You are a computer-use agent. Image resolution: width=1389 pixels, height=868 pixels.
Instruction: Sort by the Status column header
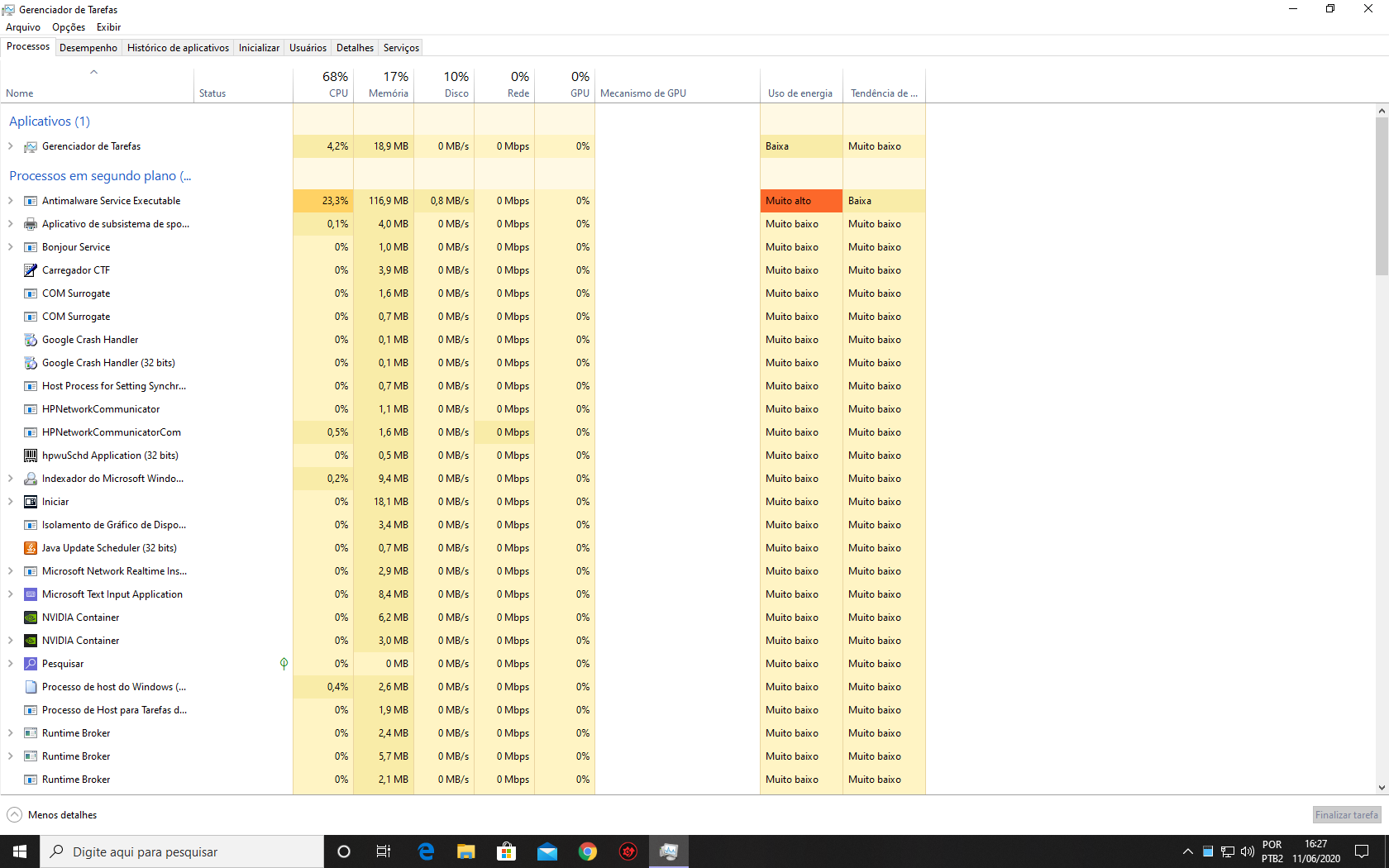243,84
